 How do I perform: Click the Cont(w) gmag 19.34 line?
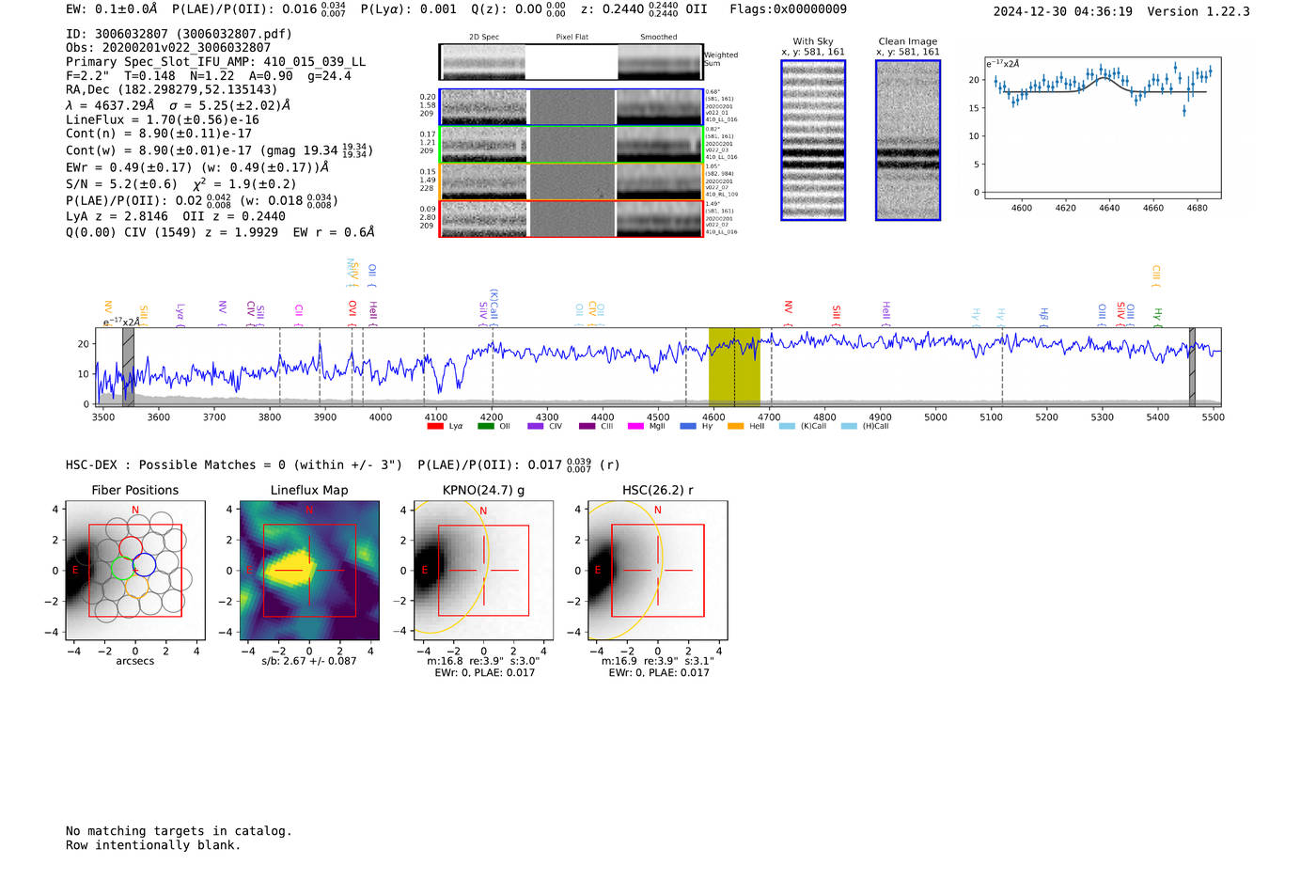(x=219, y=150)
